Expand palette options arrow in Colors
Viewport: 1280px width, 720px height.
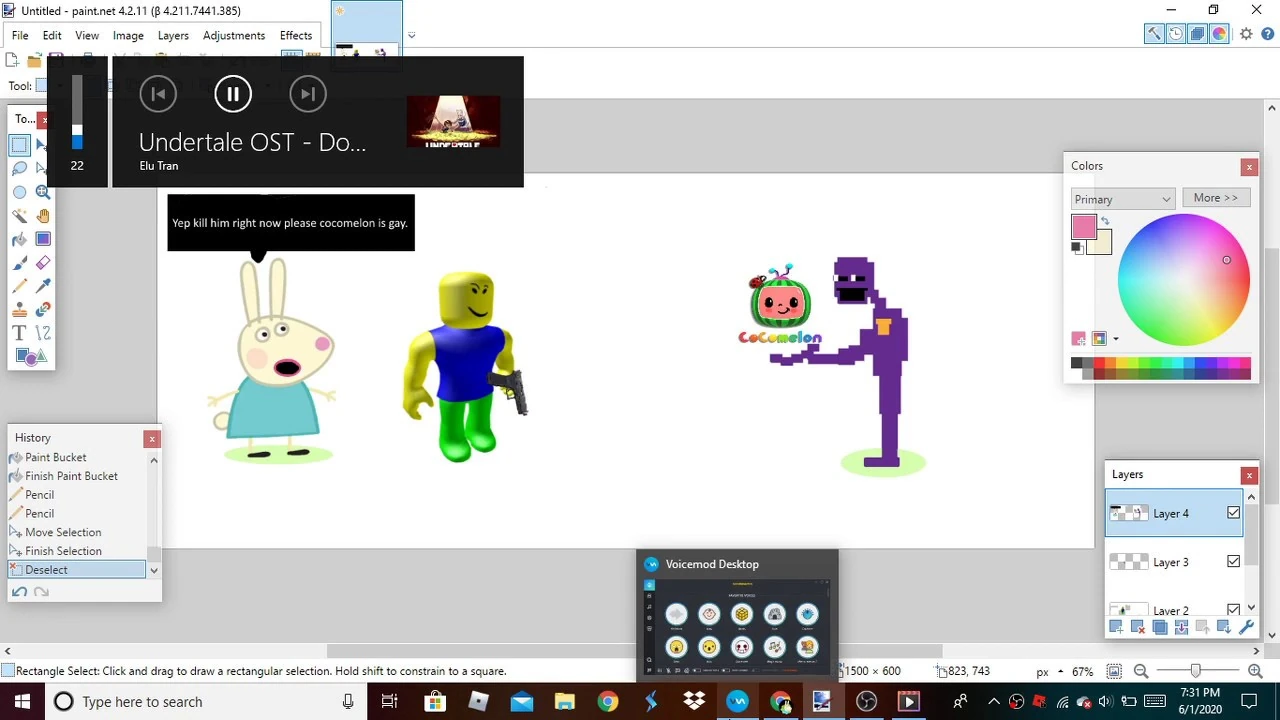tap(1116, 339)
